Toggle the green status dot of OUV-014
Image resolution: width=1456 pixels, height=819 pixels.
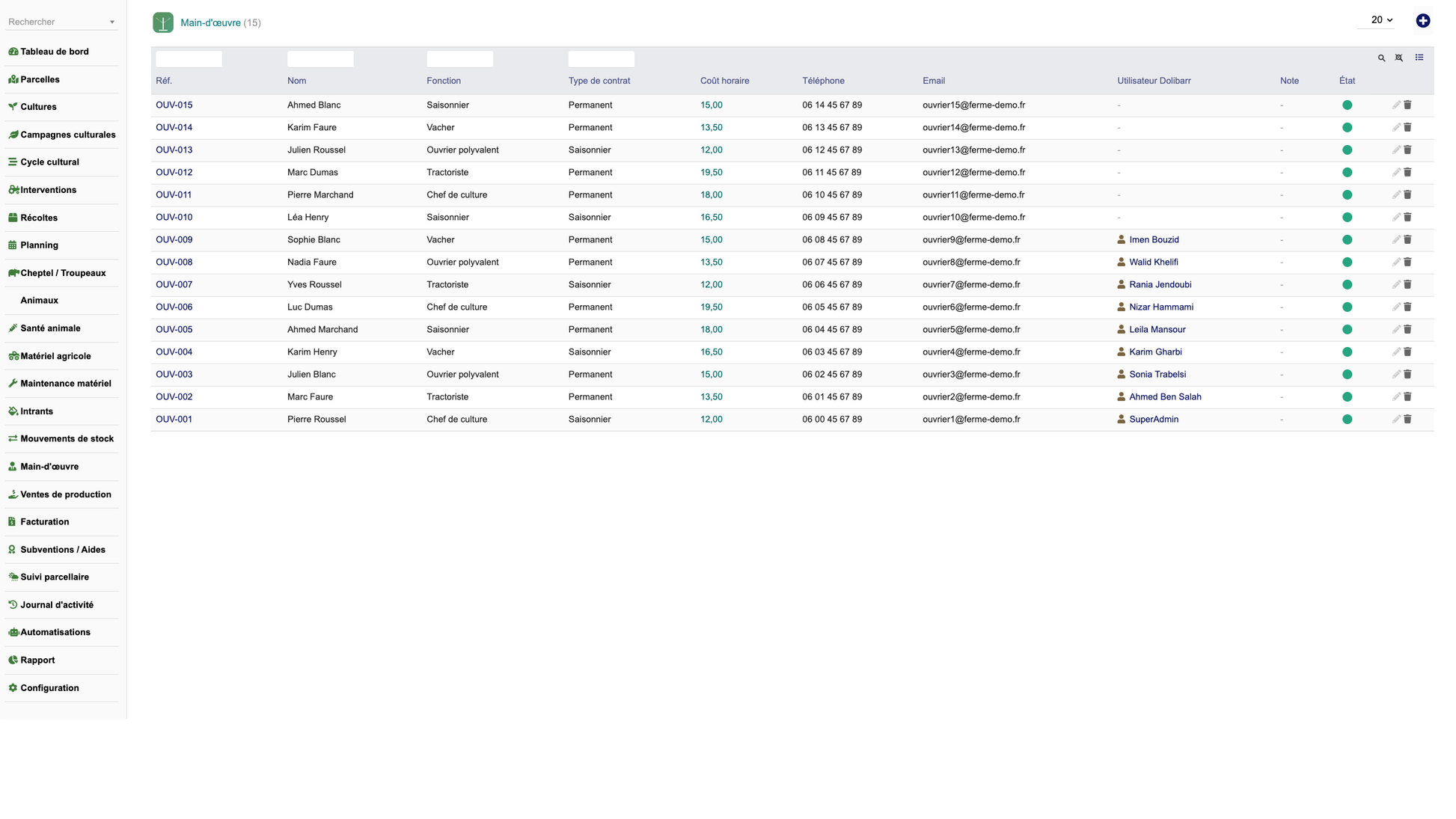point(1347,128)
